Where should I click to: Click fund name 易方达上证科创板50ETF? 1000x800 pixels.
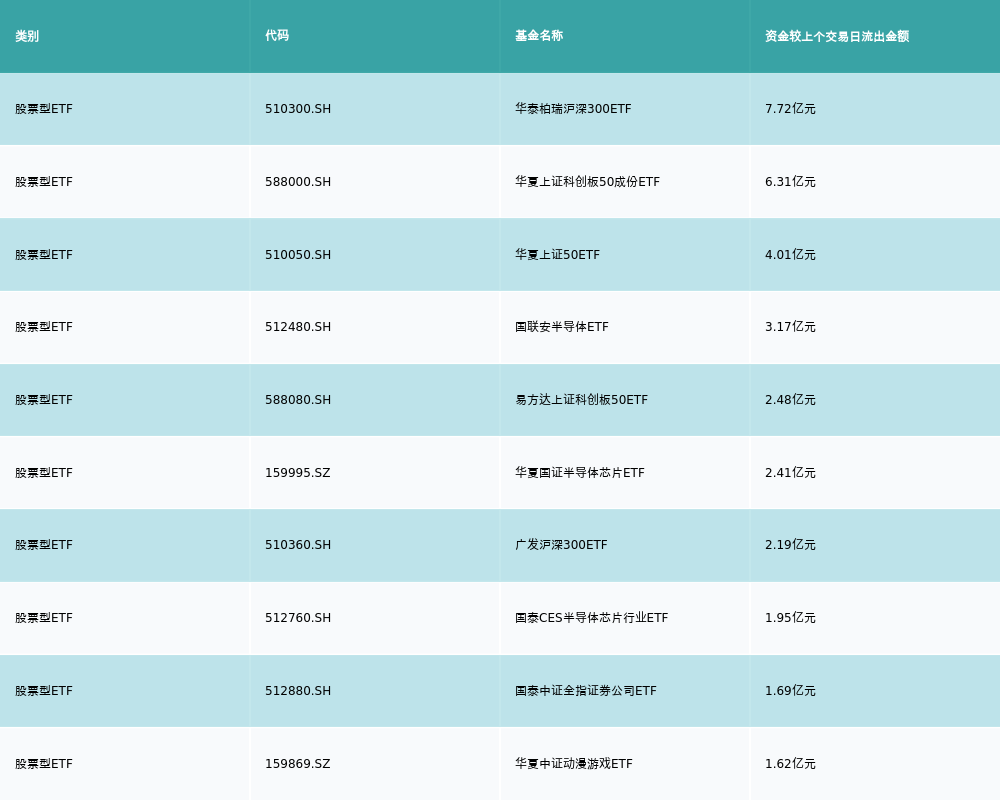(582, 400)
